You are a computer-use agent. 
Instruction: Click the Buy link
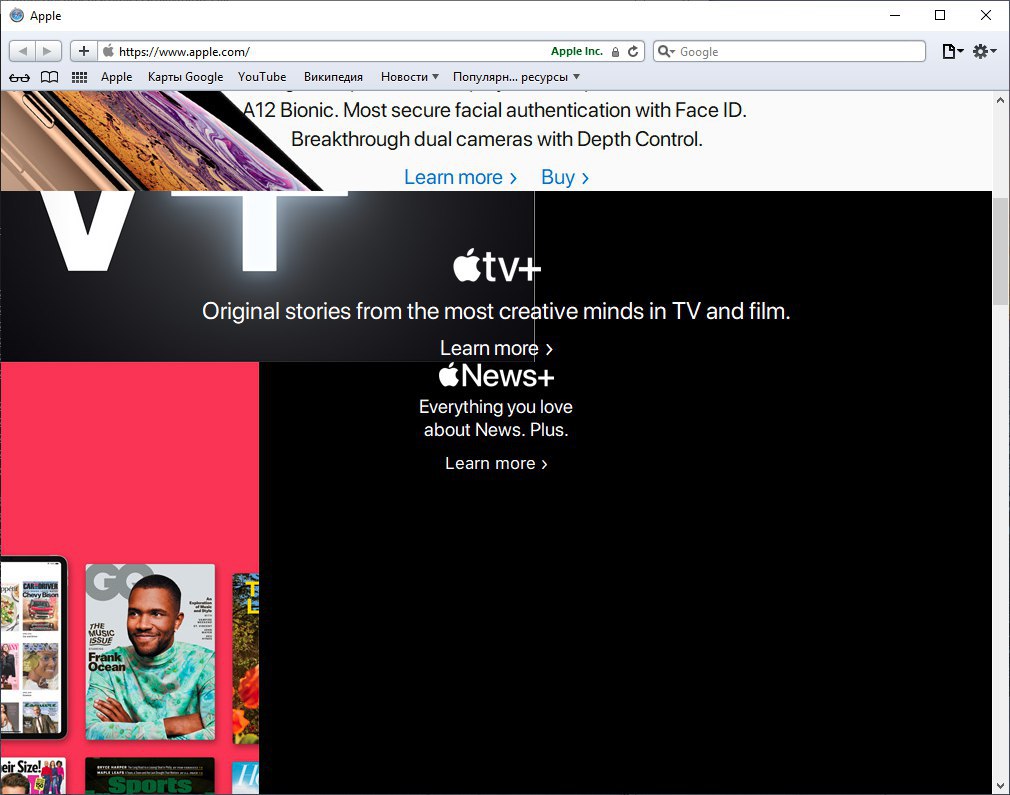(x=565, y=177)
